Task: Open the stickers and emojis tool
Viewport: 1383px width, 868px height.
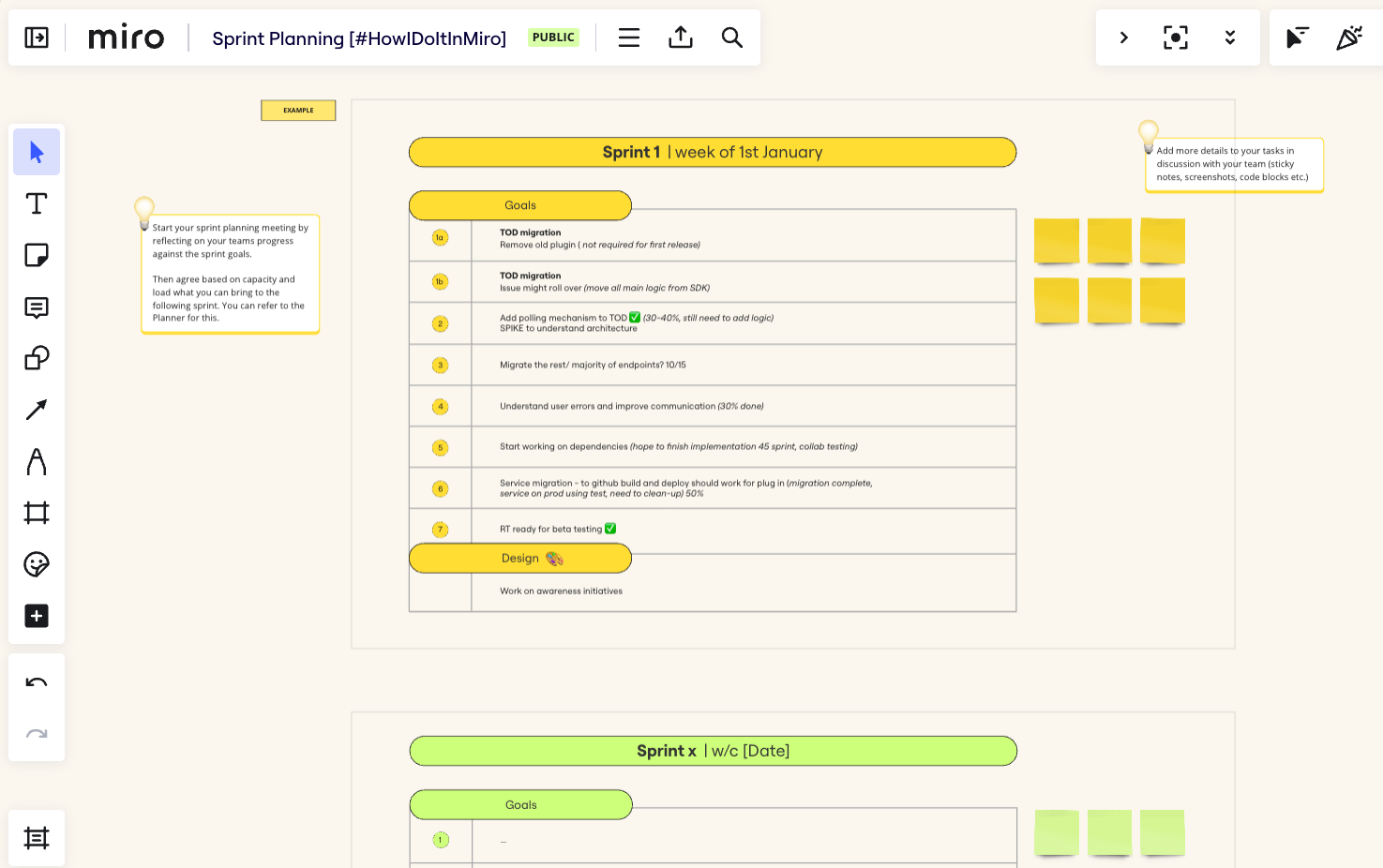Action: tap(36, 564)
